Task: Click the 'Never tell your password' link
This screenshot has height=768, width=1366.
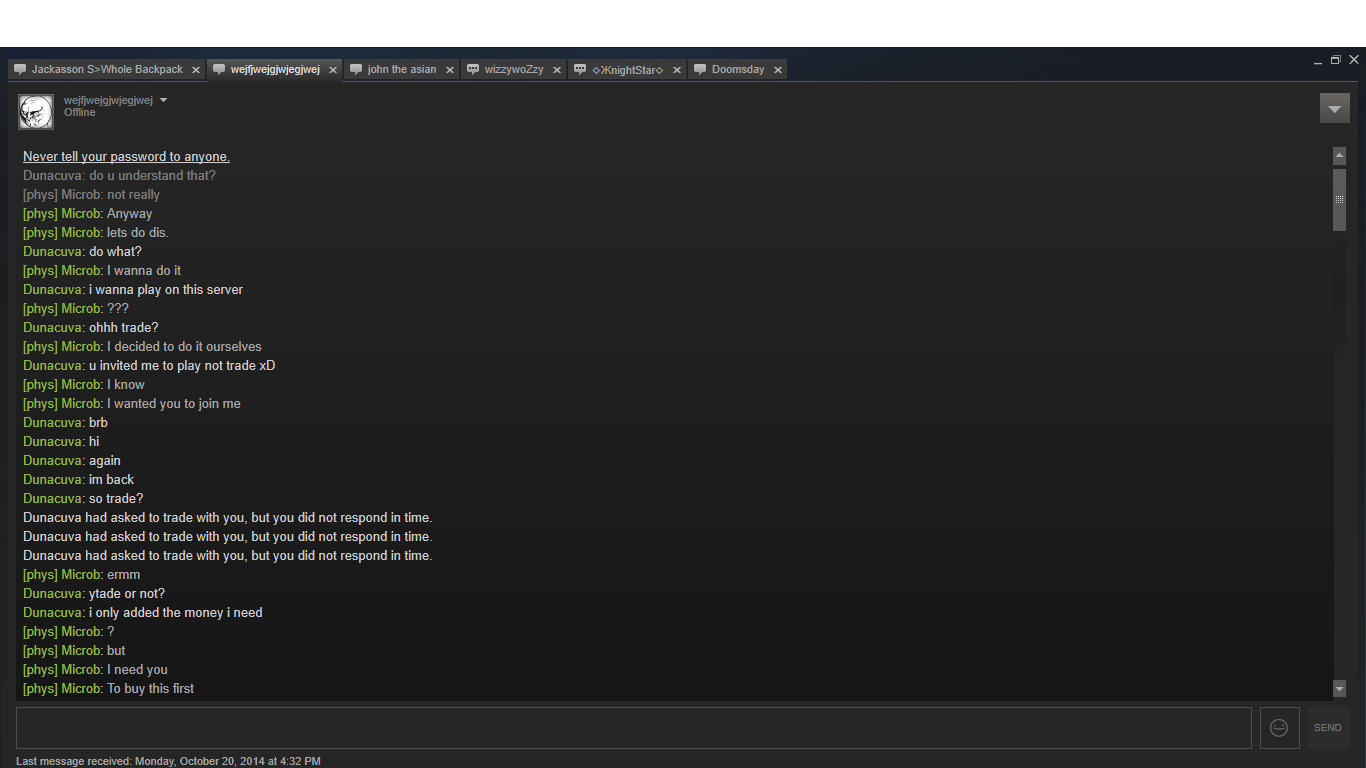Action: click(126, 157)
